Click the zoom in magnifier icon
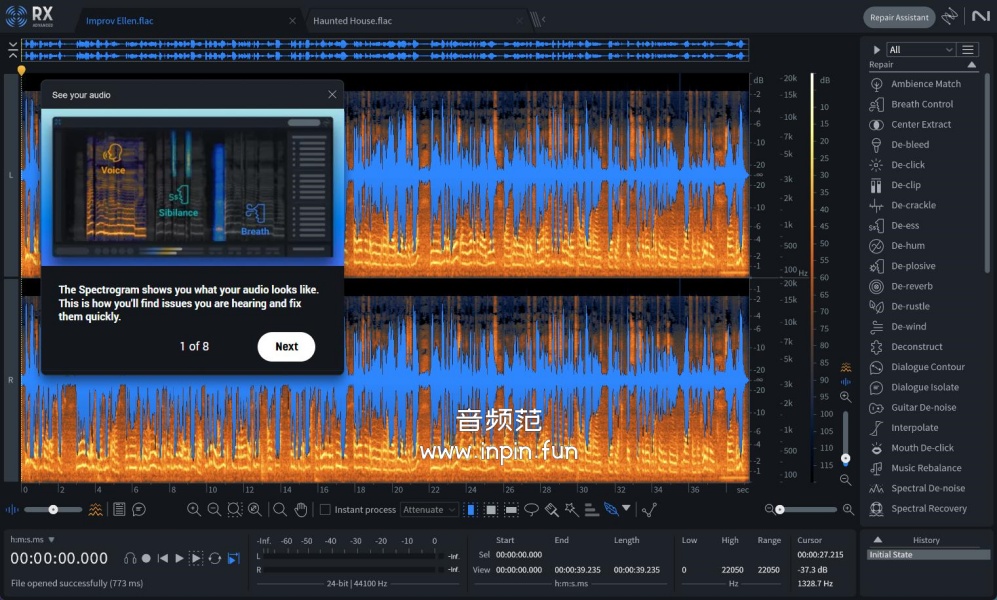 194,509
